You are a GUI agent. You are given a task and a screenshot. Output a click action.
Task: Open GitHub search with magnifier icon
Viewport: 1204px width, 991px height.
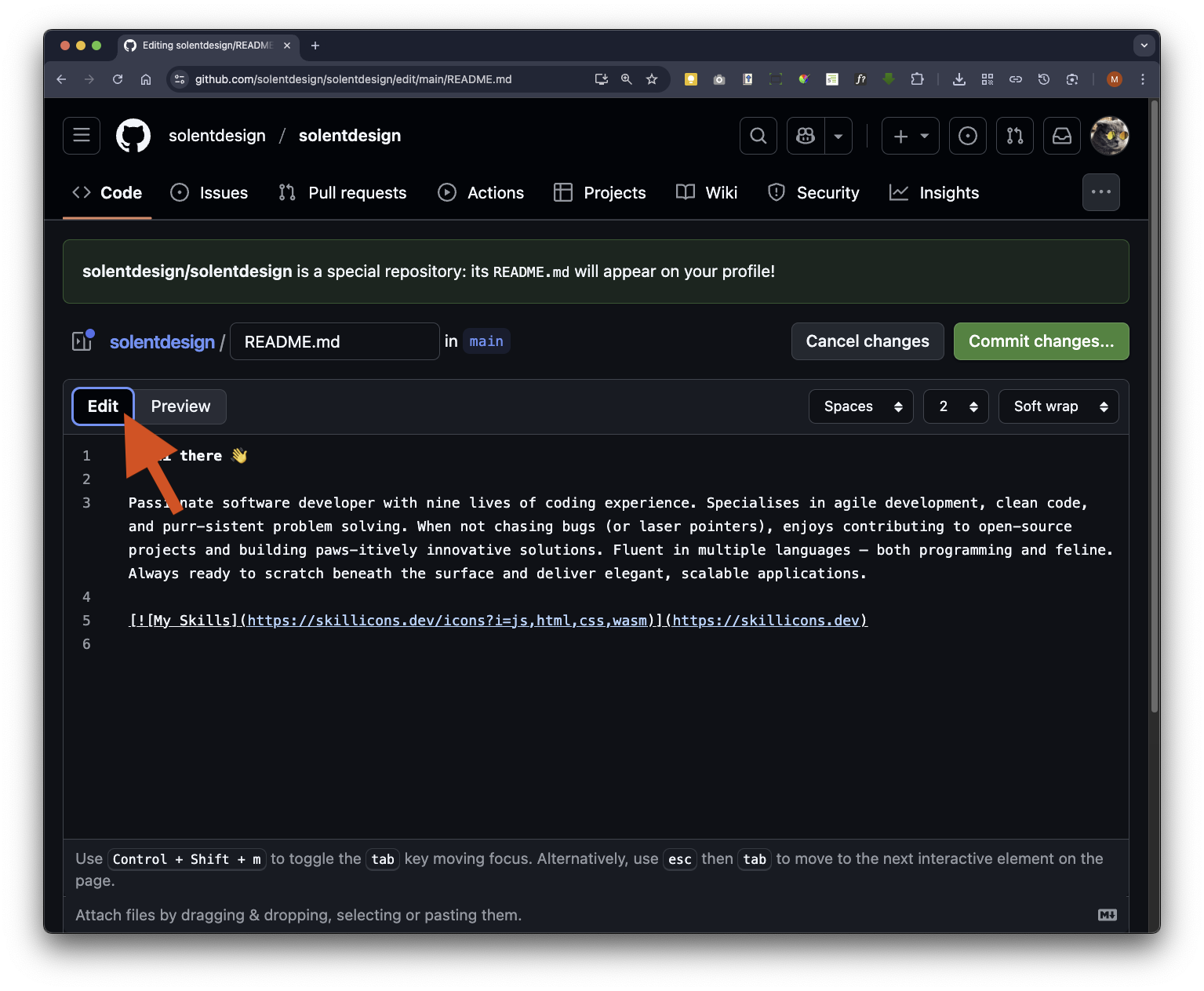758,136
